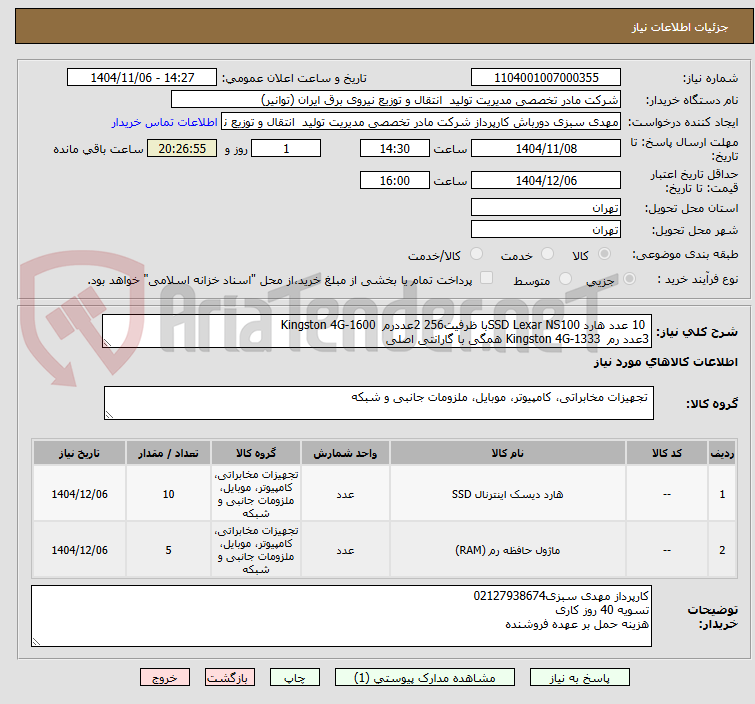Click the price validity date 1404/12/06 field
Screen dimensions: 755x704
[x=546, y=181]
